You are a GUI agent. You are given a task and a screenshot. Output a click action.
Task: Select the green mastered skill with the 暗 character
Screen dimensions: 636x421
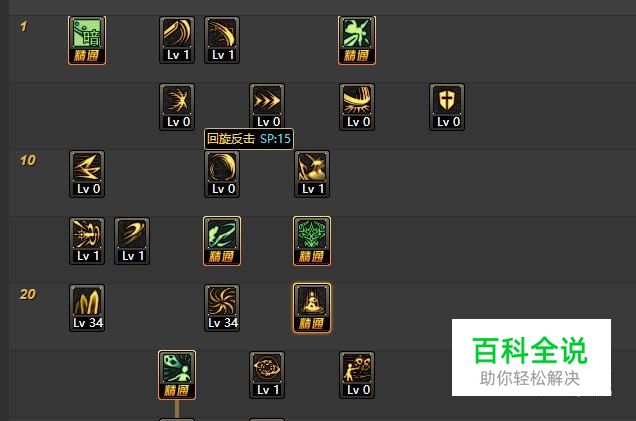tap(87, 40)
